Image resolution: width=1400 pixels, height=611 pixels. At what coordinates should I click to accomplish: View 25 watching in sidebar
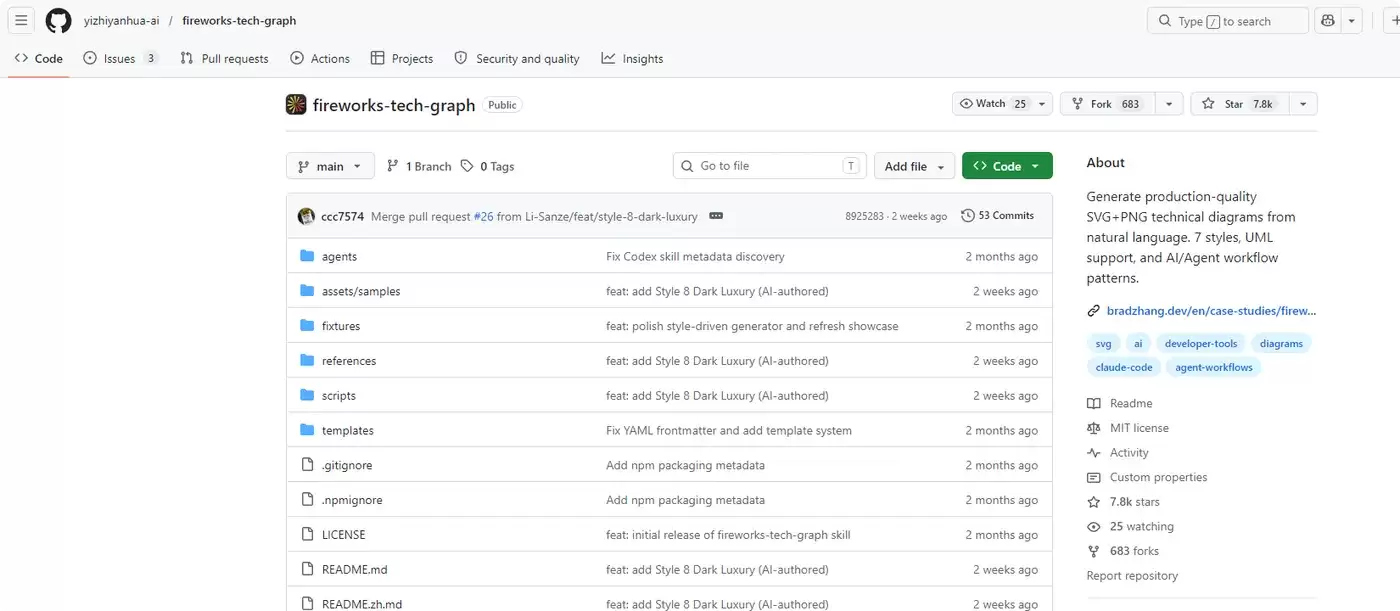click(x=1131, y=526)
